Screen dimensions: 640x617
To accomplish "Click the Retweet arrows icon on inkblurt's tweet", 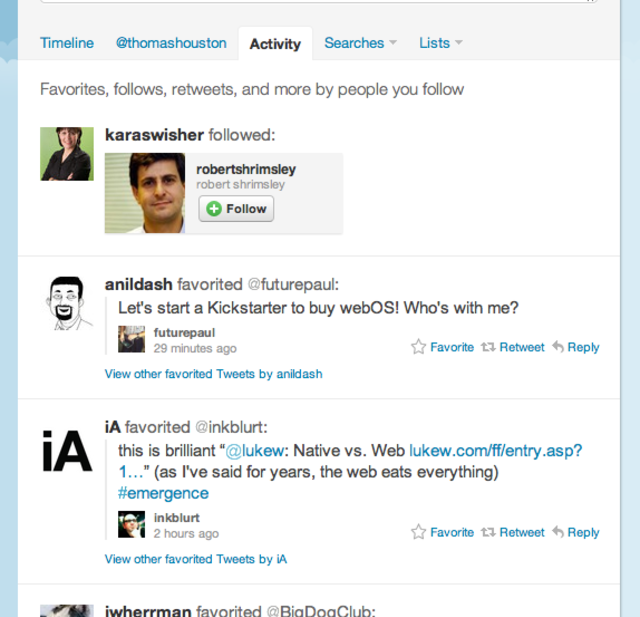I will [488, 532].
